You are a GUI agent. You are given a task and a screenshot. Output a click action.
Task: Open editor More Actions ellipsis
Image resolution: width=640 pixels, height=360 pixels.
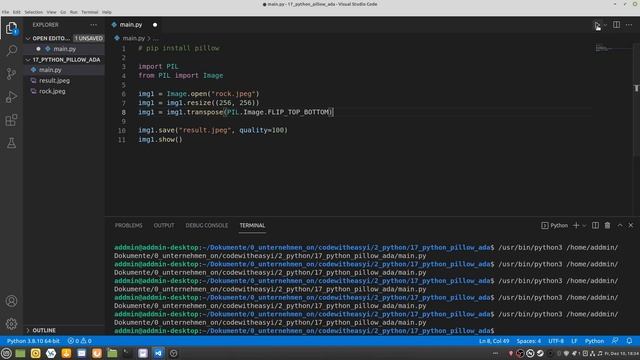629,25
